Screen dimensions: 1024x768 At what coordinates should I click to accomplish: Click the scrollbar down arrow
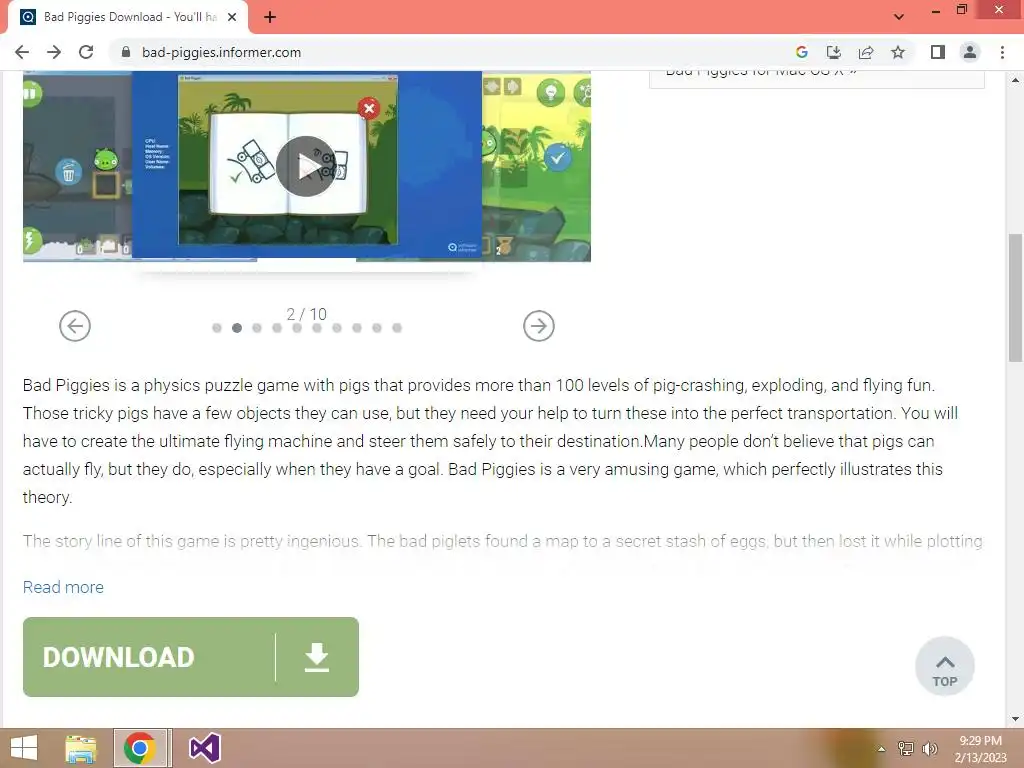[1015, 719]
